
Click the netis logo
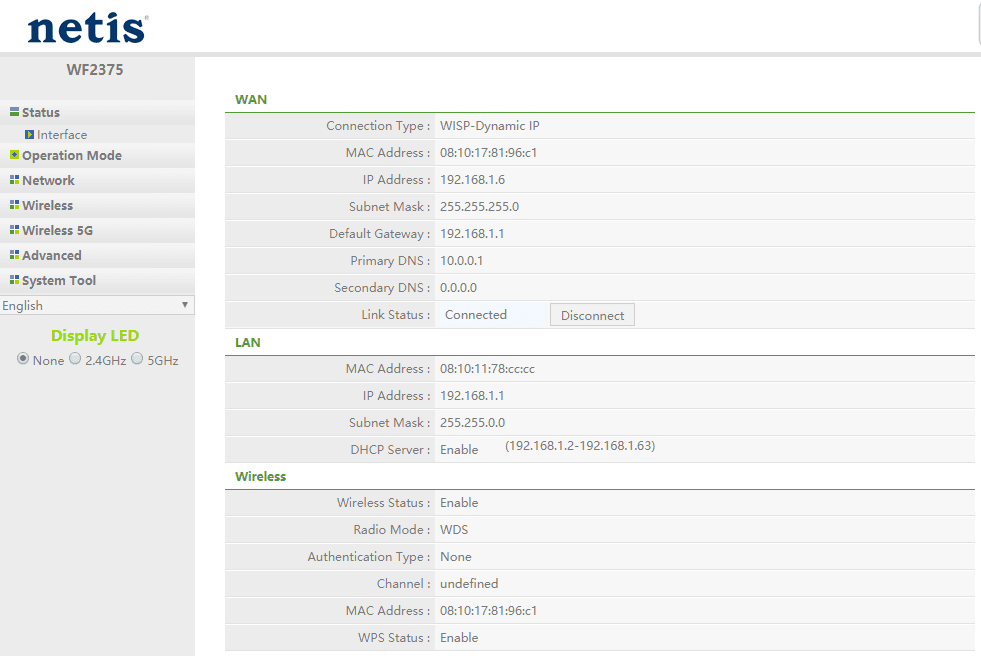[x=85, y=27]
